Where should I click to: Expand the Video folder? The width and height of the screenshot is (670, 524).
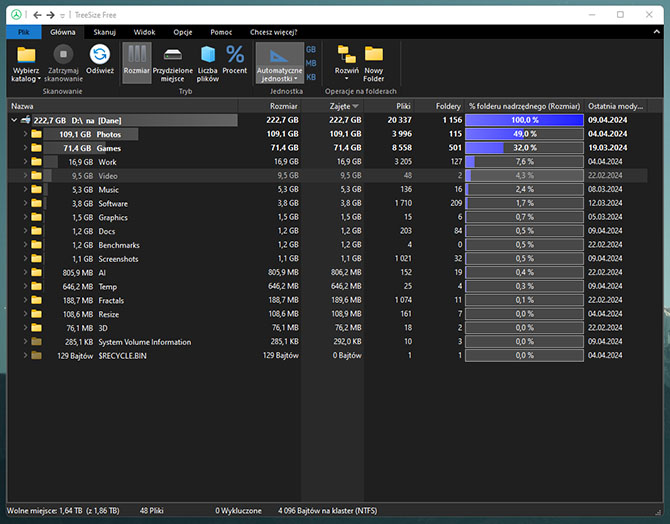[x=25, y=175]
